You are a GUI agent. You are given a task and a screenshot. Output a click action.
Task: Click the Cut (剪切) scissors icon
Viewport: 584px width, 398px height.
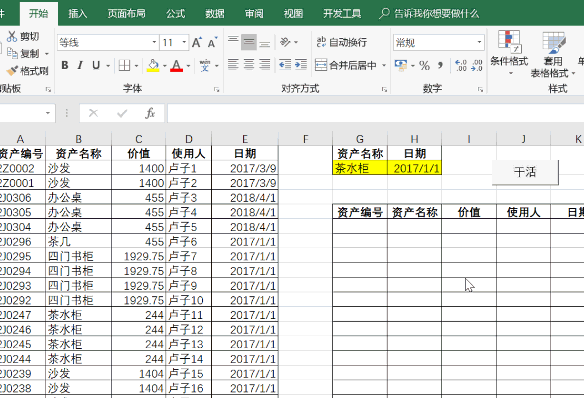point(12,36)
